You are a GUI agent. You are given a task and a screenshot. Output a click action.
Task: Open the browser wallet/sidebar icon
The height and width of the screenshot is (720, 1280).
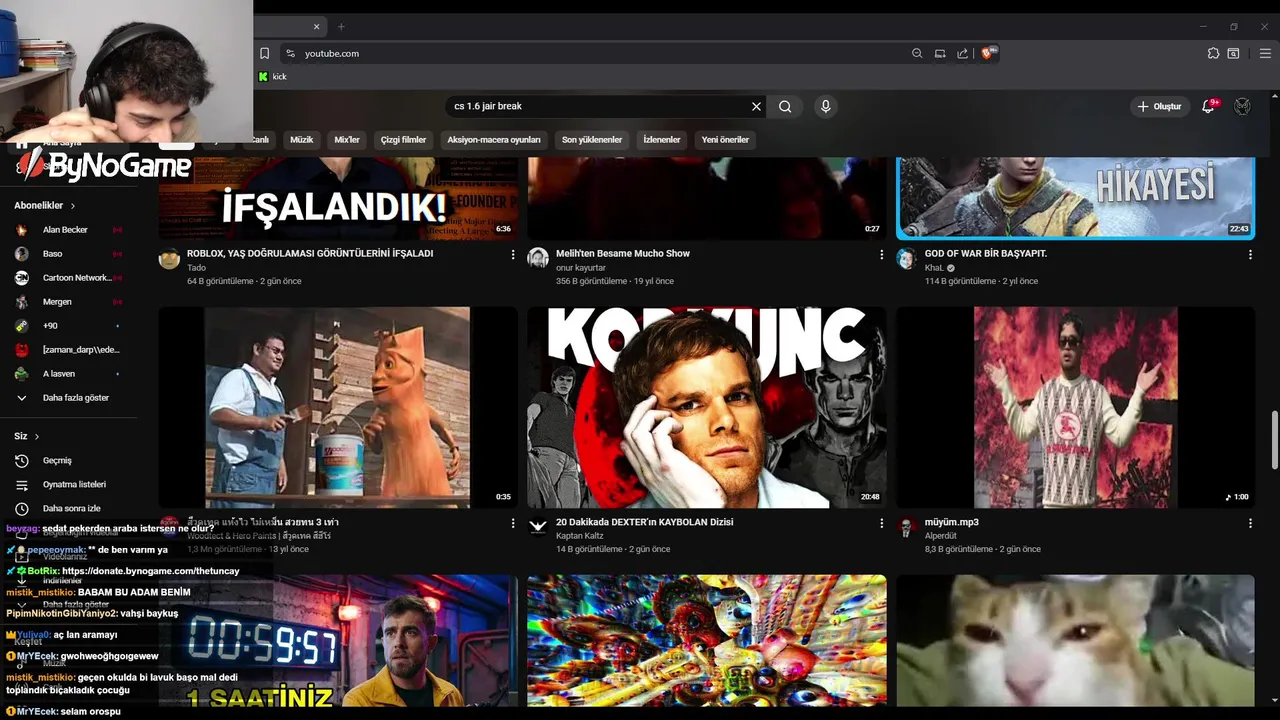[x=1234, y=53]
